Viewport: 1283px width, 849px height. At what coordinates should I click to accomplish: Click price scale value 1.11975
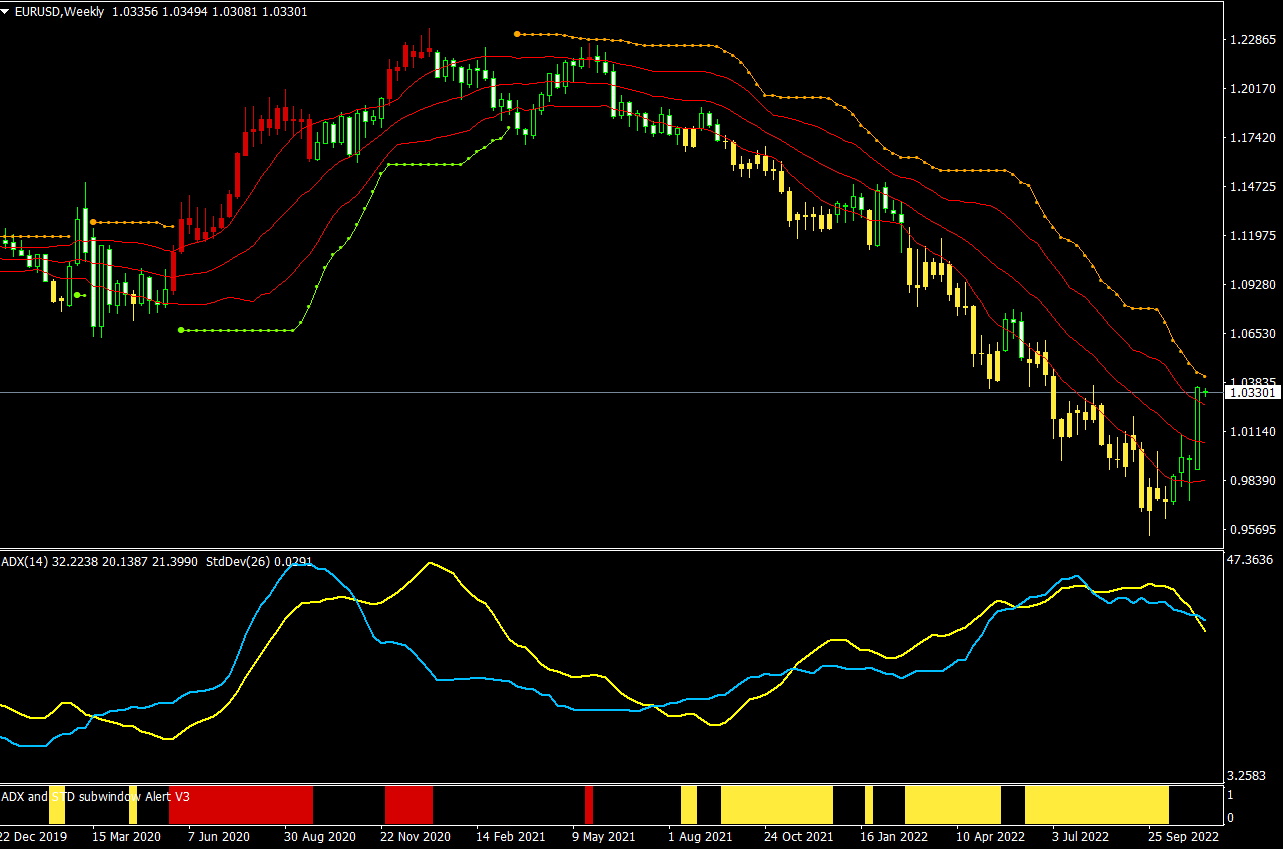coord(1252,236)
